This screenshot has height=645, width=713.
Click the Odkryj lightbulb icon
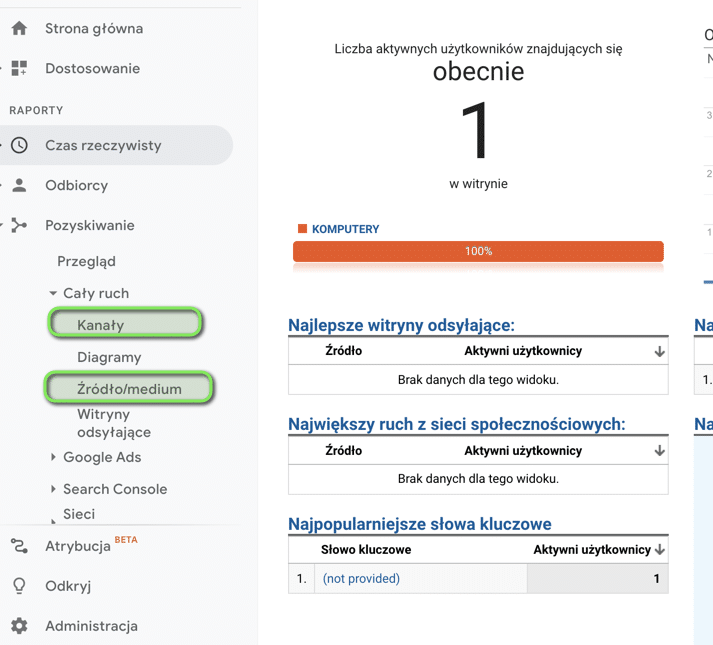(19, 586)
